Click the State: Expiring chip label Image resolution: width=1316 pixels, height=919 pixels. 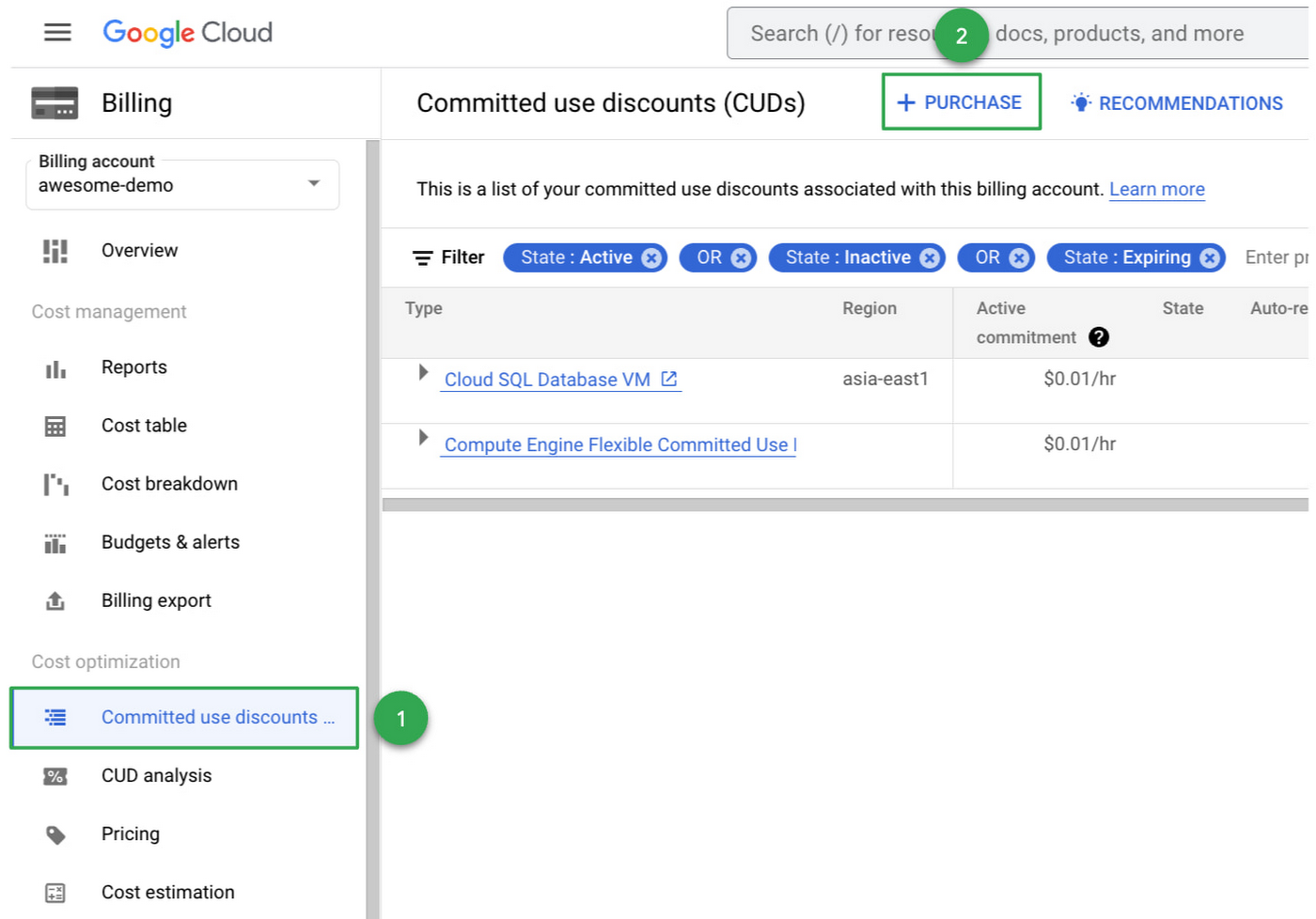(1127, 257)
